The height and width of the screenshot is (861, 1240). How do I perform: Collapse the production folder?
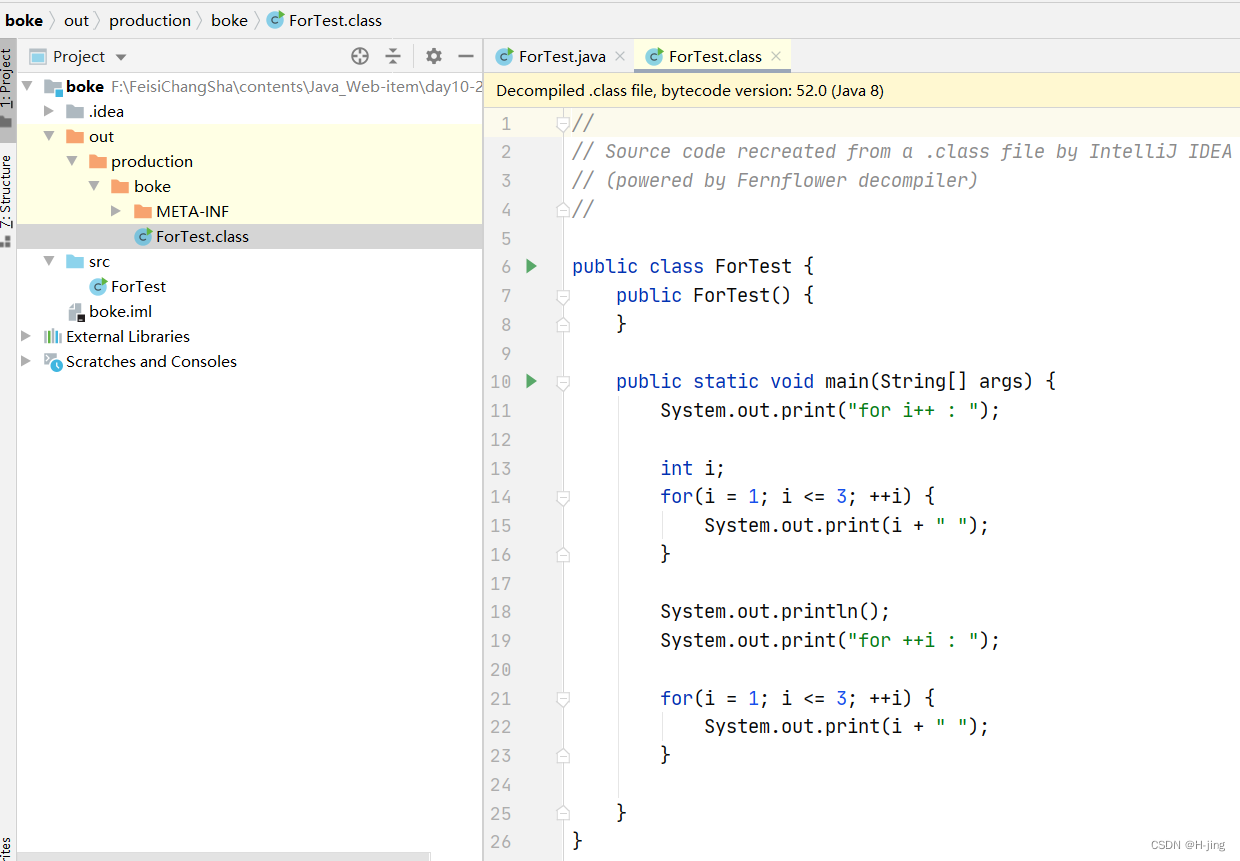[x=72, y=161]
